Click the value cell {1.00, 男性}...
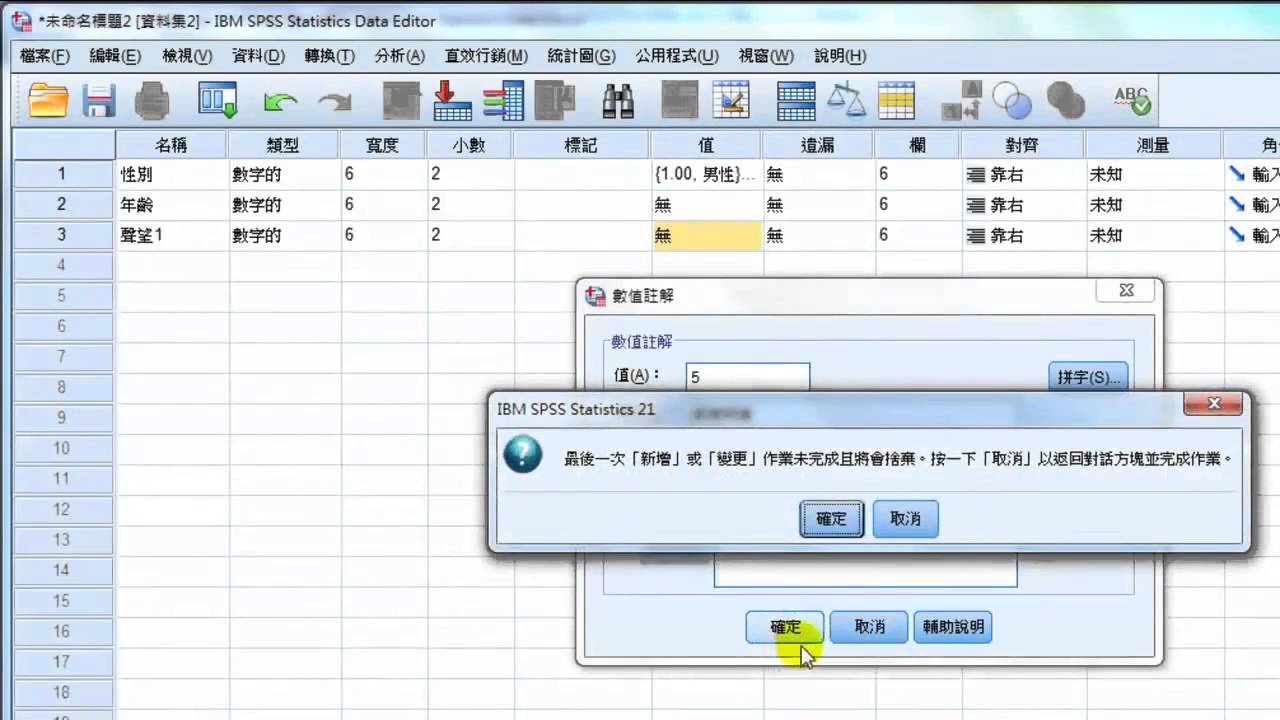Viewport: 1280px width, 720px height. pos(706,174)
